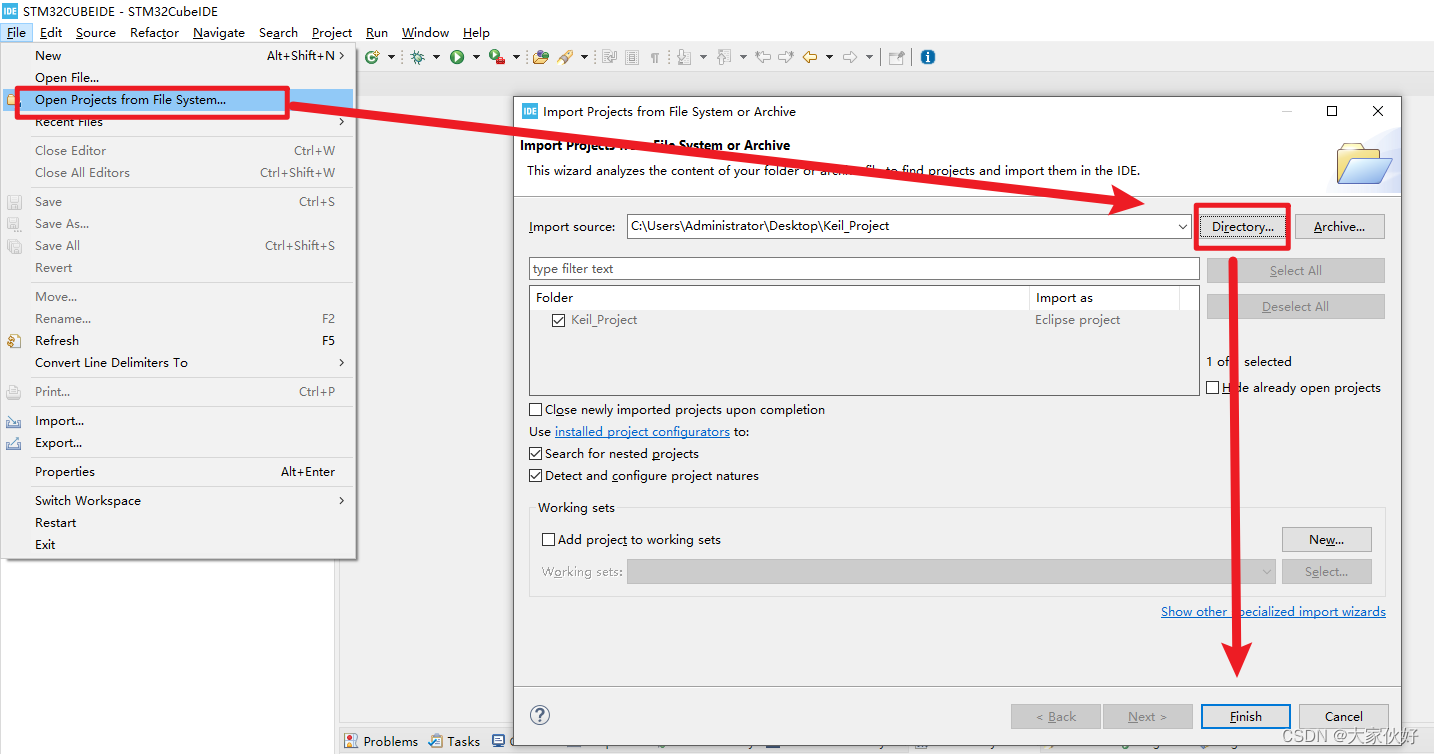Click the blue Information Center icon

pos(928,57)
